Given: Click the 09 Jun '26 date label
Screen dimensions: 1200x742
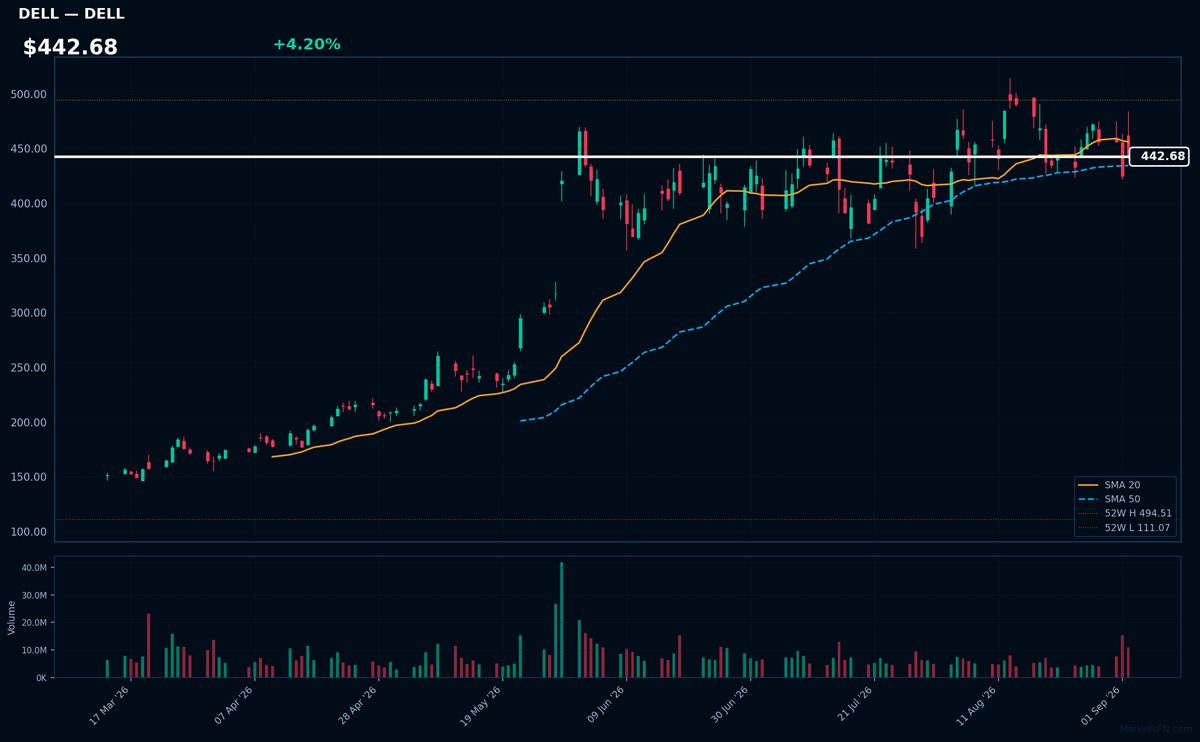Looking at the screenshot, I should point(606,706).
